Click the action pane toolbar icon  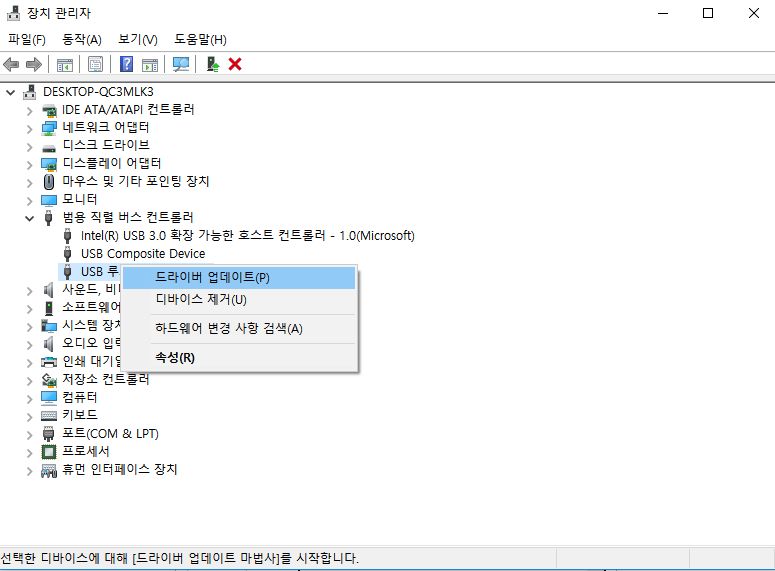click(150, 64)
